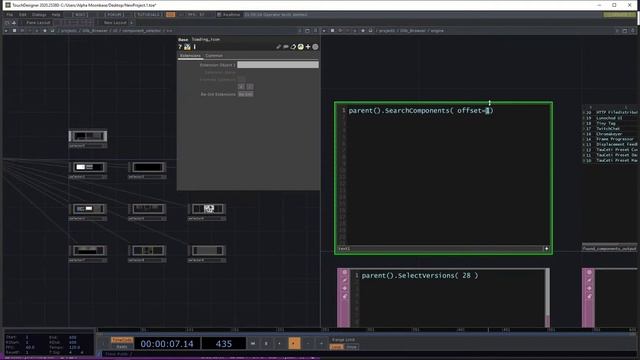Switch timeline display to Beats
Screen dimensions: 640x360
(122, 347)
